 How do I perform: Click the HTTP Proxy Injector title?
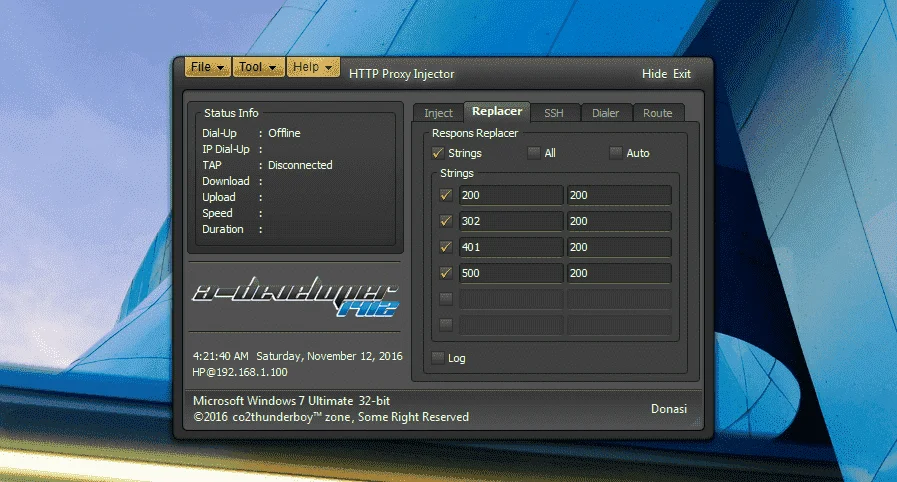coord(402,74)
